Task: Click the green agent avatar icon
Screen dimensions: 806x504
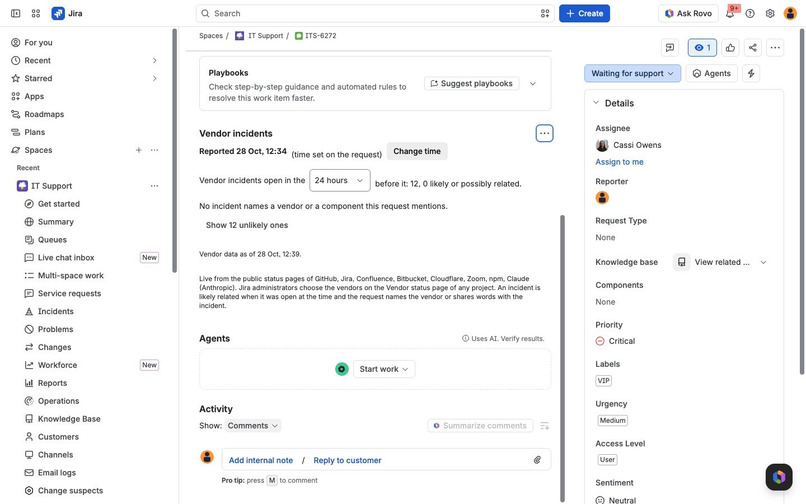Action: (x=342, y=369)
